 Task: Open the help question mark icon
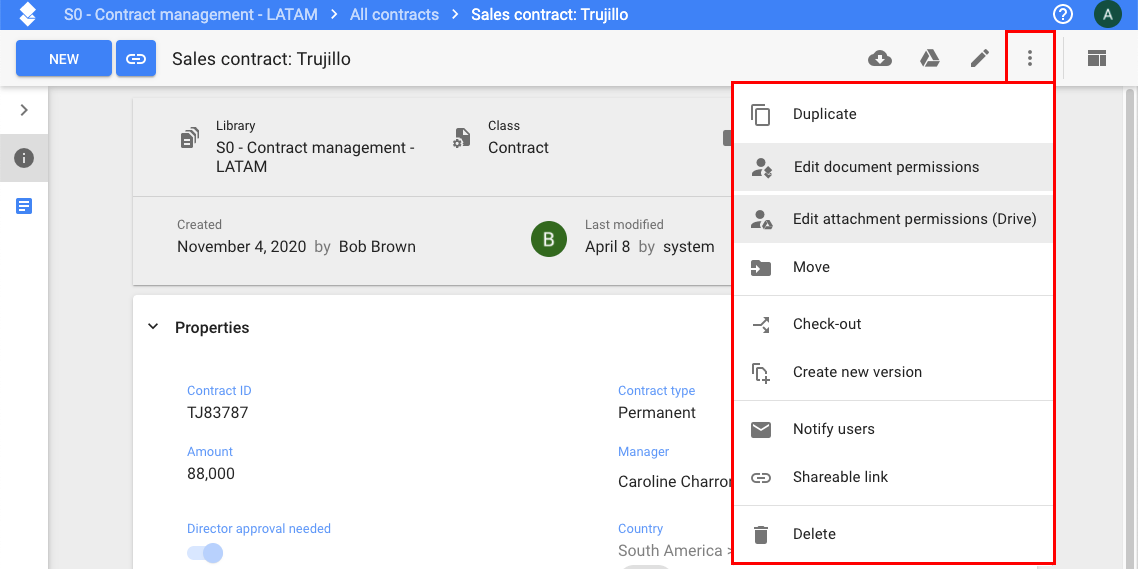pyautogui.click(x=1063, y=14)
